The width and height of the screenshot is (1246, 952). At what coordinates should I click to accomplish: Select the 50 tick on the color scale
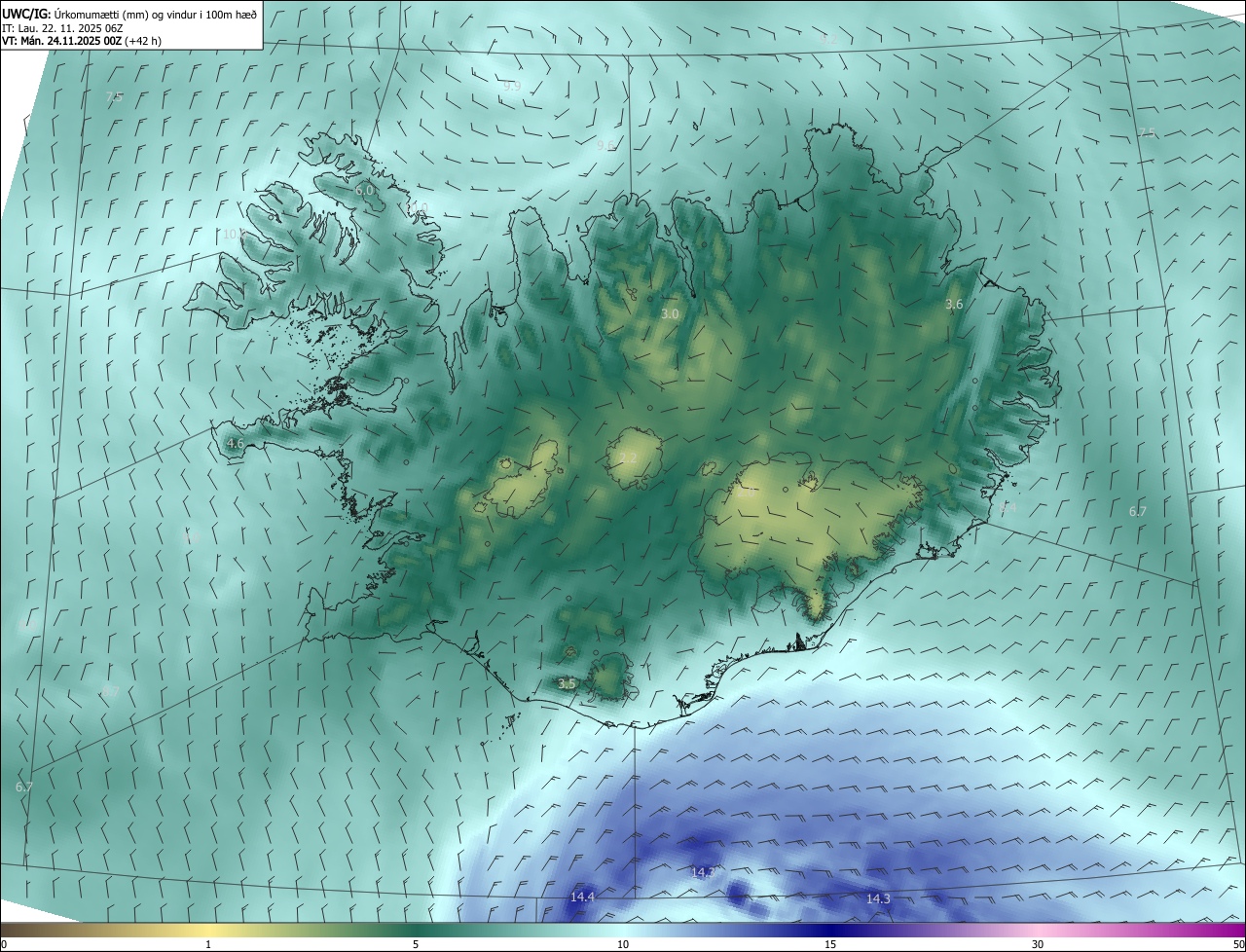coord(1238,944)
